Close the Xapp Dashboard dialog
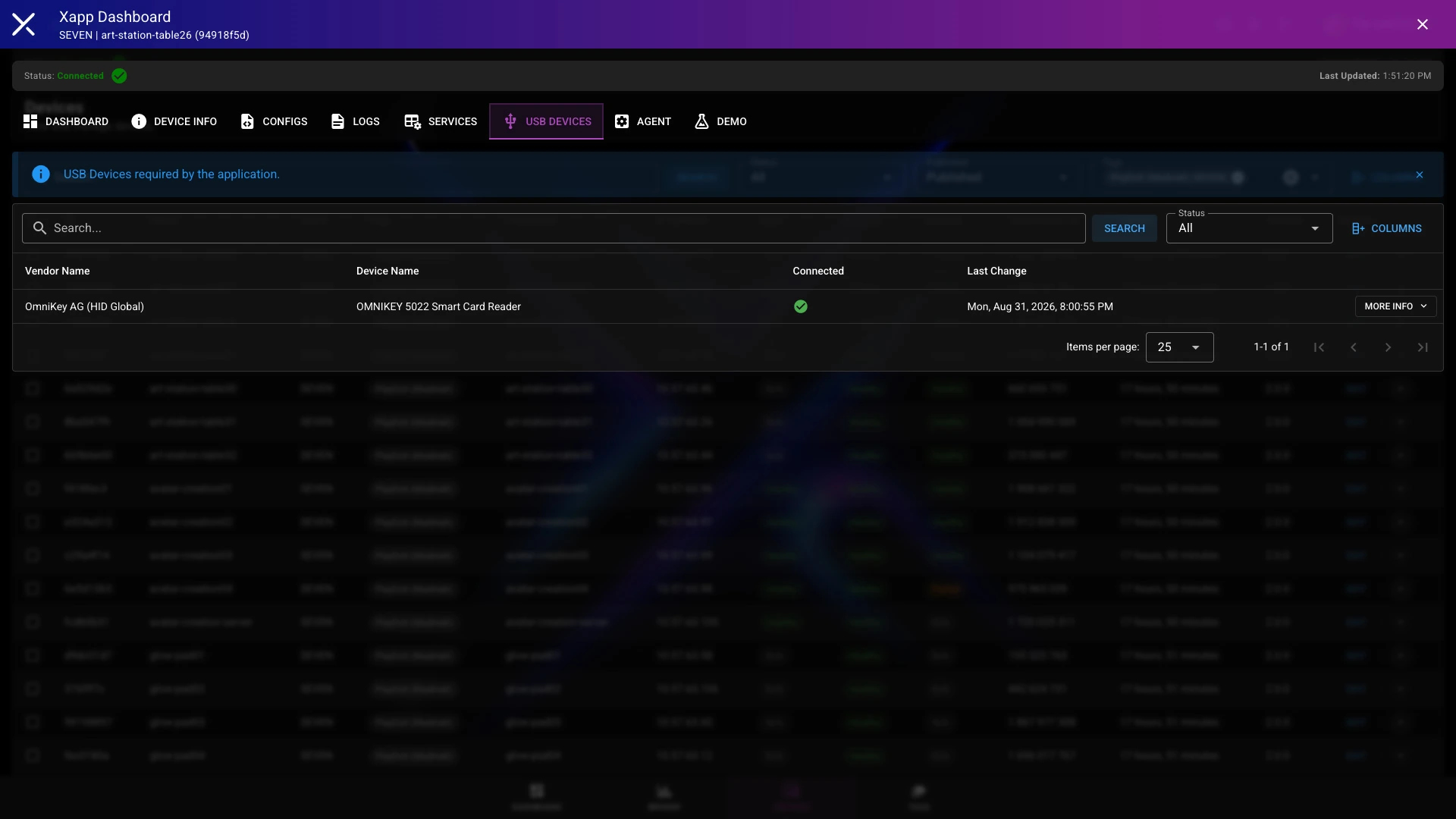Image resolution: width=1456 pixels, height=819 pixels. [x=1423, y=24]
